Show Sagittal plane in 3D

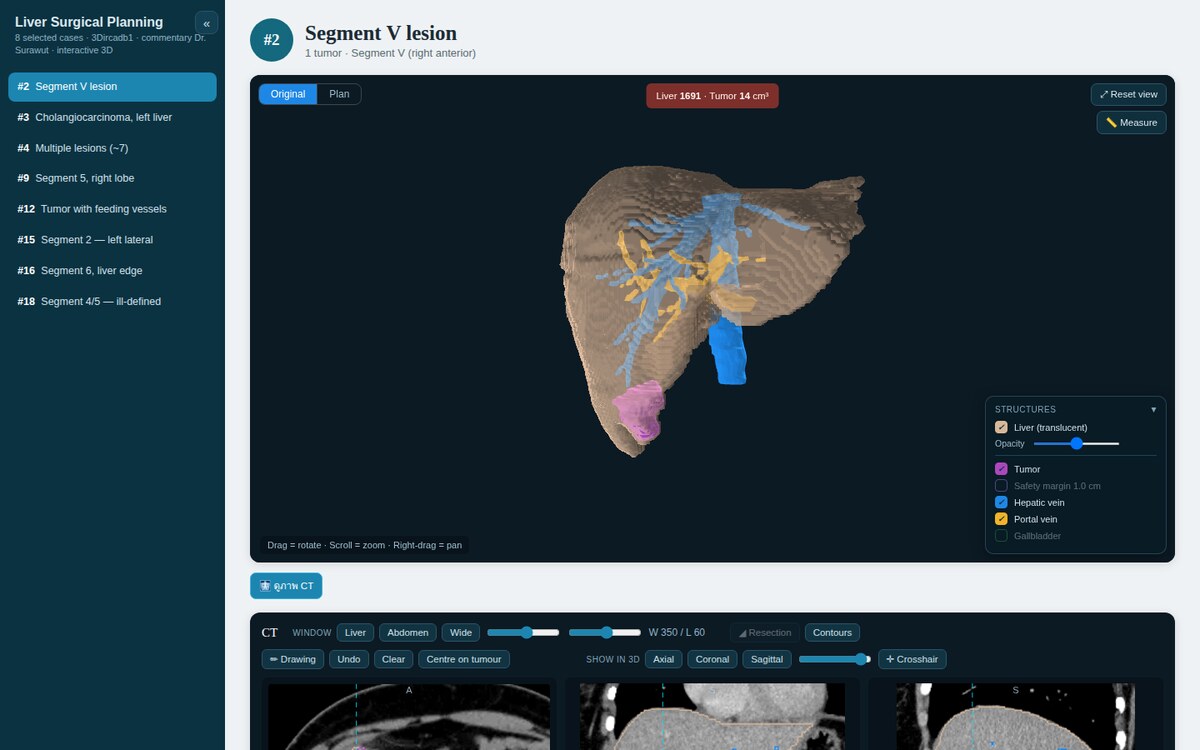point(767,659)
